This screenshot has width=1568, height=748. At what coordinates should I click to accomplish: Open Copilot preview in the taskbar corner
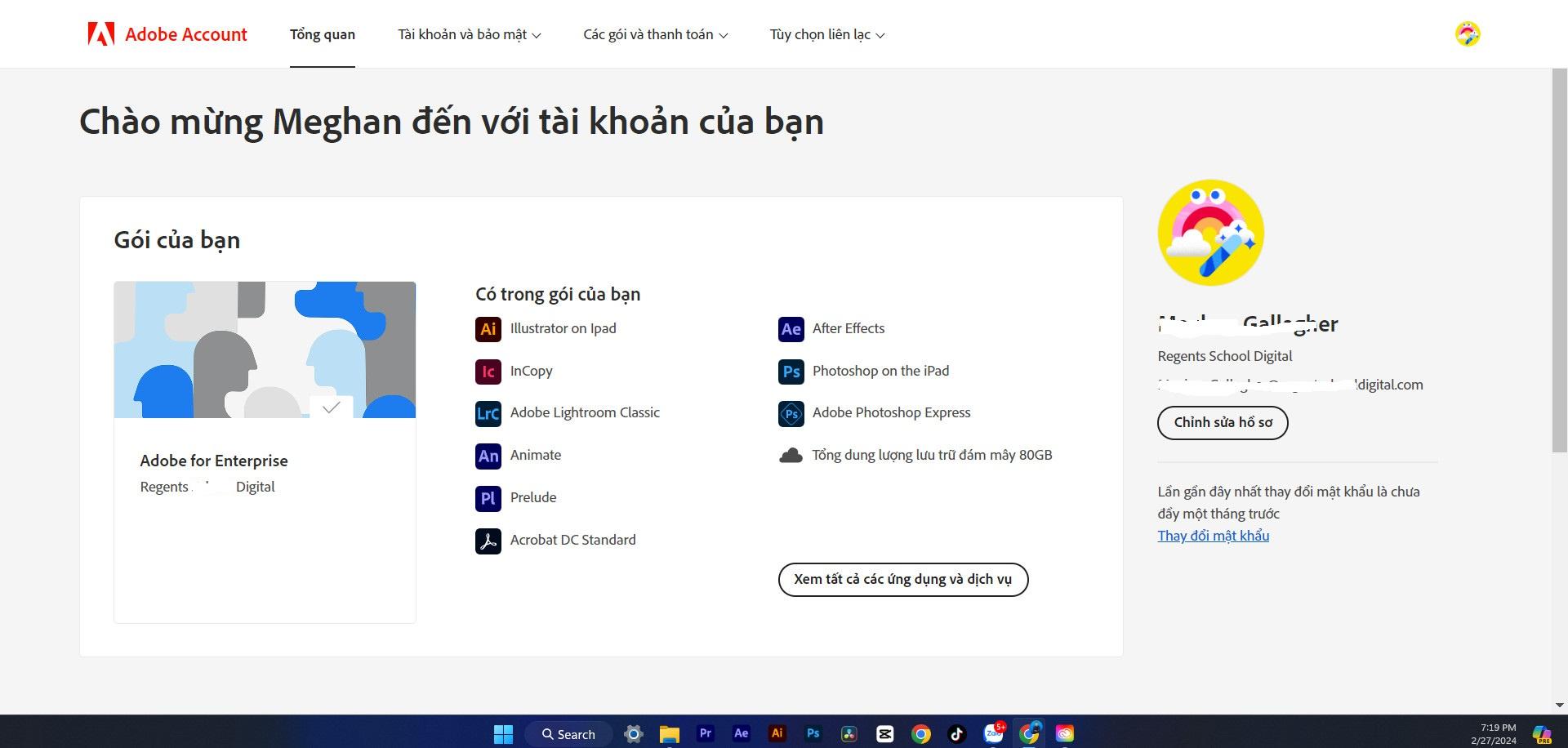coord(1542,734)
